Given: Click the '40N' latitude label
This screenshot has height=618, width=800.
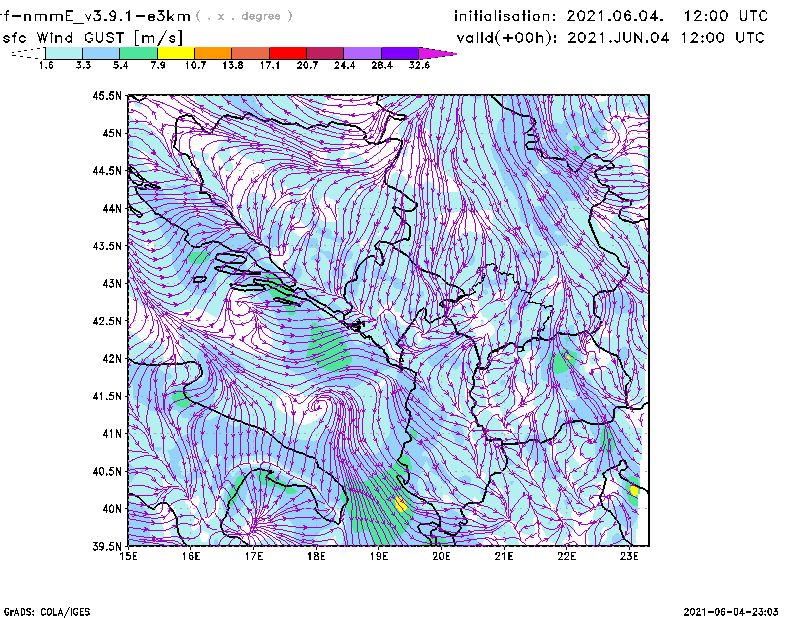Looking at the screenshot, I should (x=112, y=509).
